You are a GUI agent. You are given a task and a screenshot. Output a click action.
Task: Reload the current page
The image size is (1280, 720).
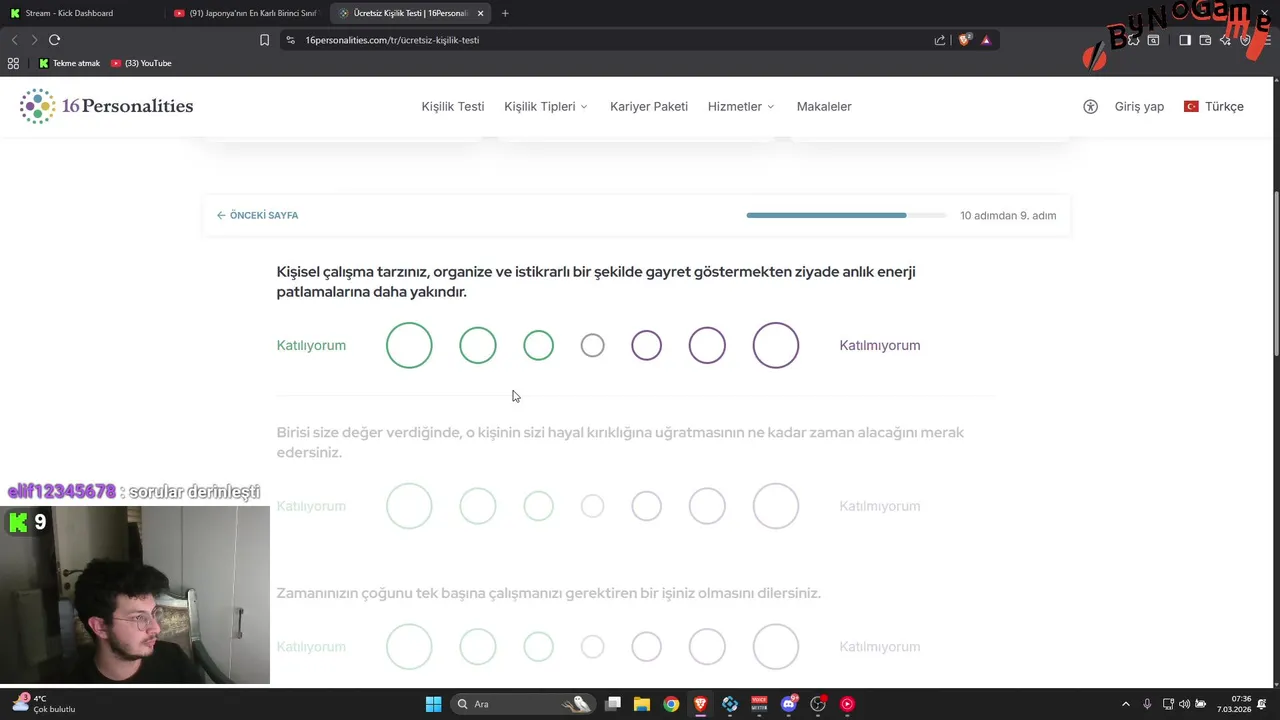[54, 40]
